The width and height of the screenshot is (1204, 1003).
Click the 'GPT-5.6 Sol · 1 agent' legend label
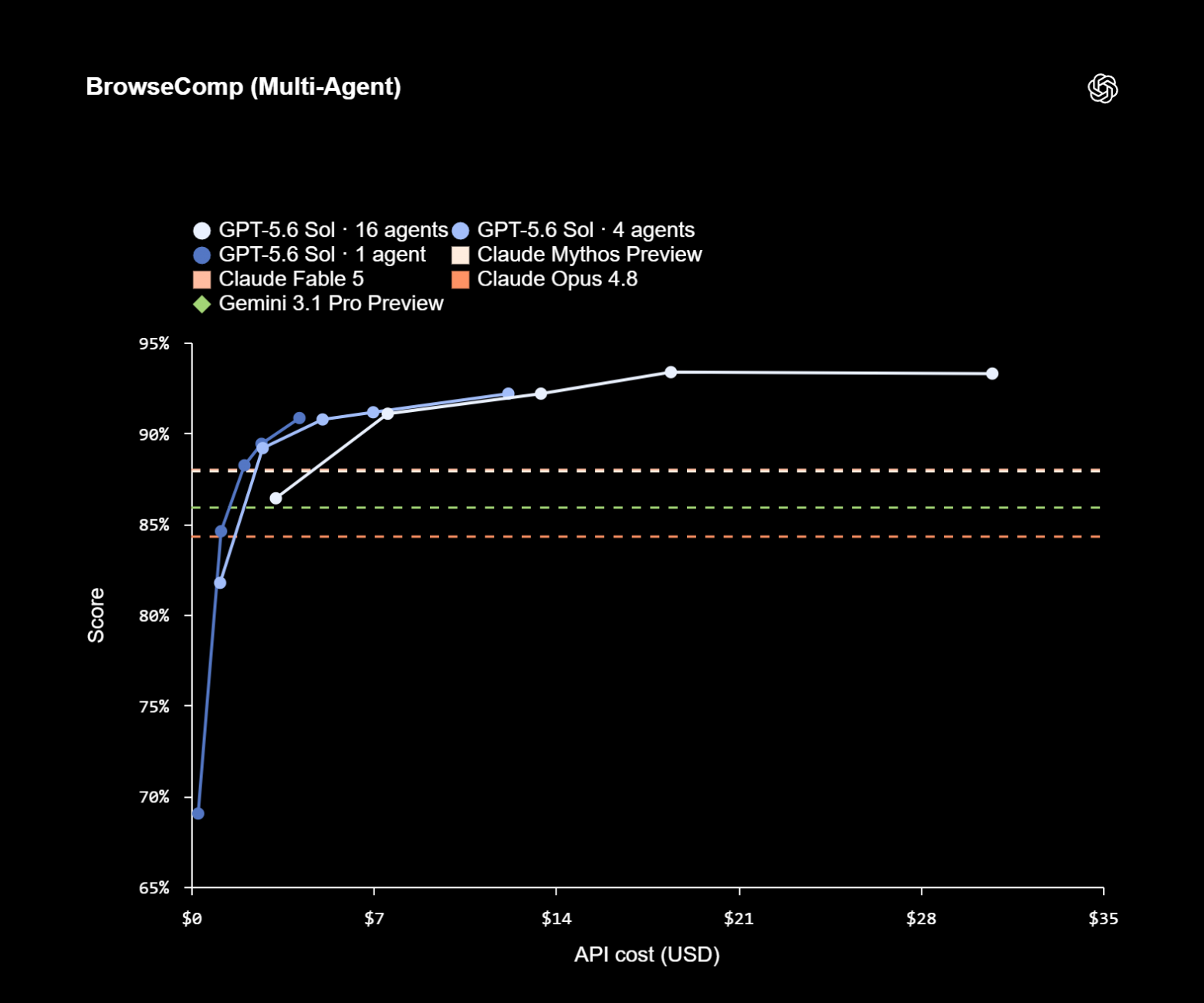pos(322,255)
